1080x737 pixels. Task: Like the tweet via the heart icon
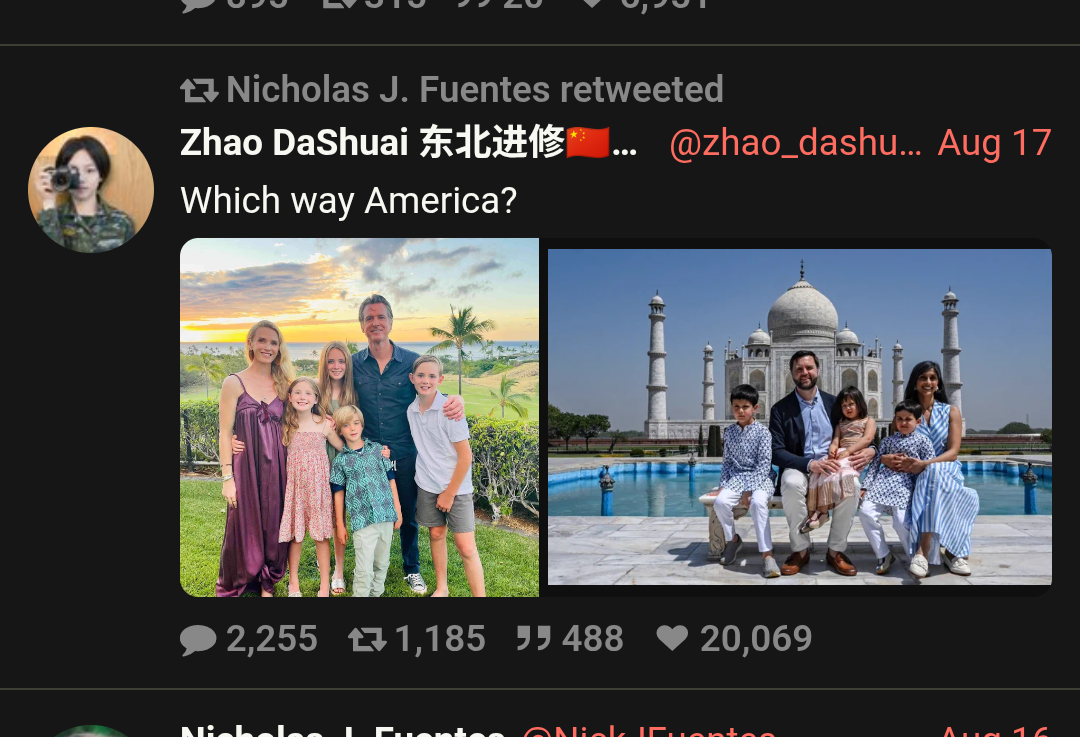pyautogui.click(x=672, y=638)
